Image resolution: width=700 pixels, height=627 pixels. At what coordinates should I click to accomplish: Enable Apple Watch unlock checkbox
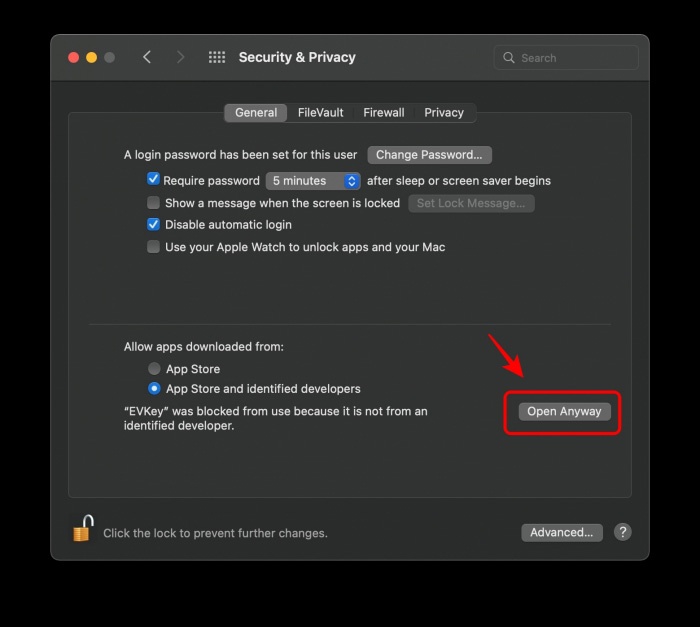153,247
